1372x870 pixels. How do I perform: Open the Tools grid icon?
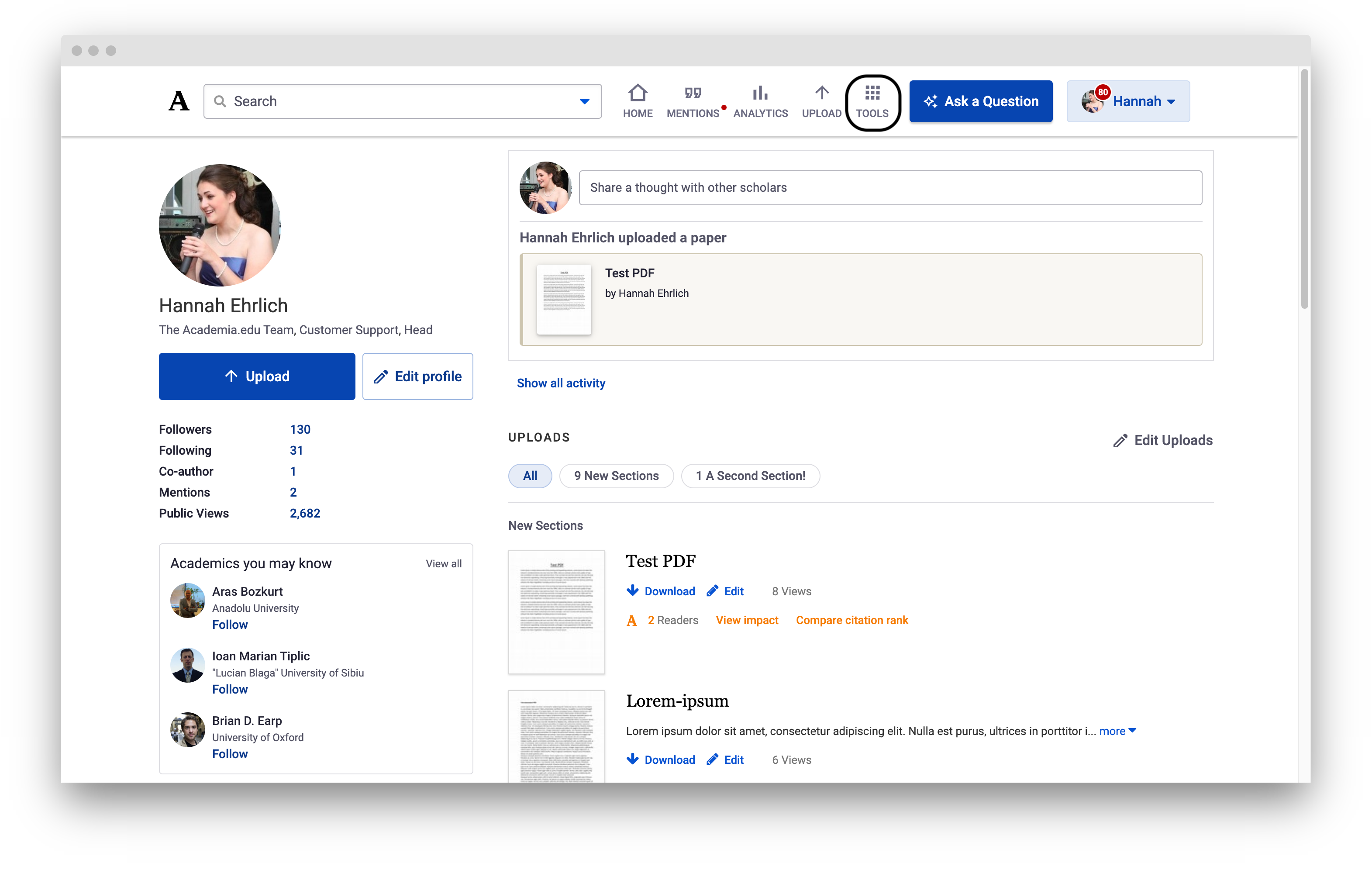pos(872,92)
